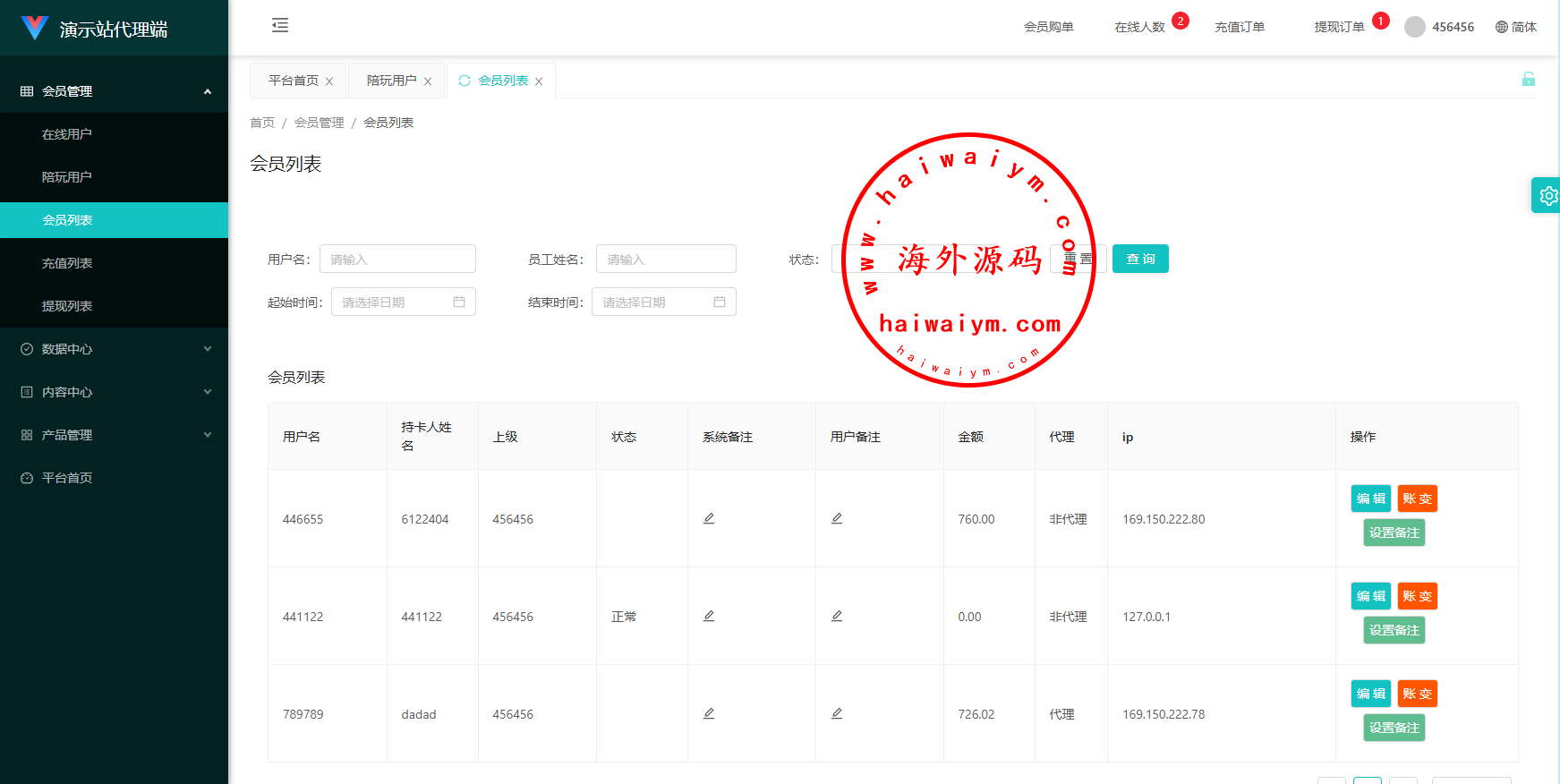Focus the 用户名 input field
Image resolution: width=1560 pixels, height=784 pixels.
click(x=397, y=259)
